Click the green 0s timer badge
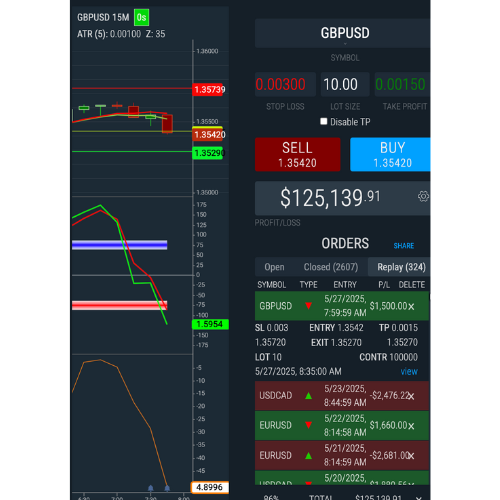This screenshot has height=500, width=500. coord(141,17)
